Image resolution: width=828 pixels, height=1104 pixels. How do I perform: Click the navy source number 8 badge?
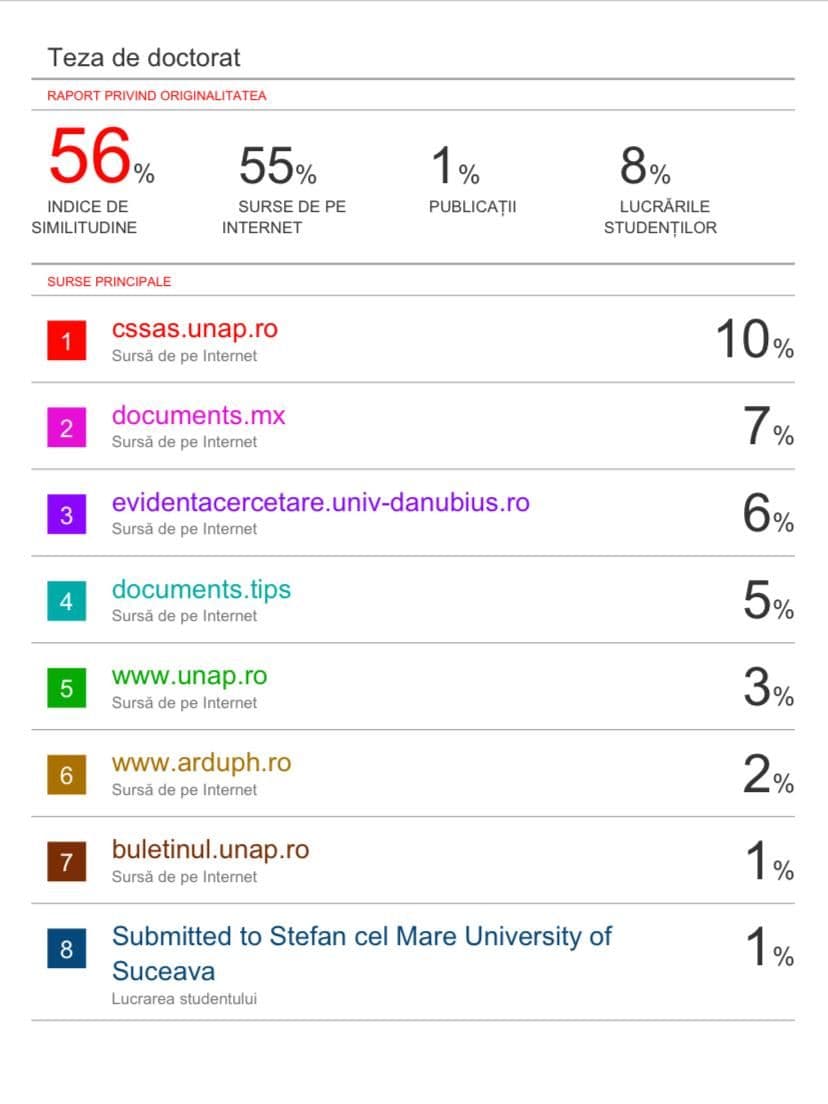tap(66, 949)
